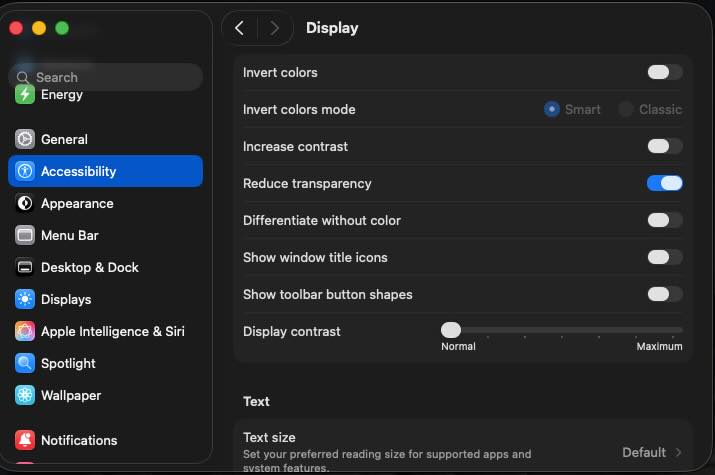Click the General gear icon
The width and height of the screenshot is (715, 475).
(x=25, y=139)
